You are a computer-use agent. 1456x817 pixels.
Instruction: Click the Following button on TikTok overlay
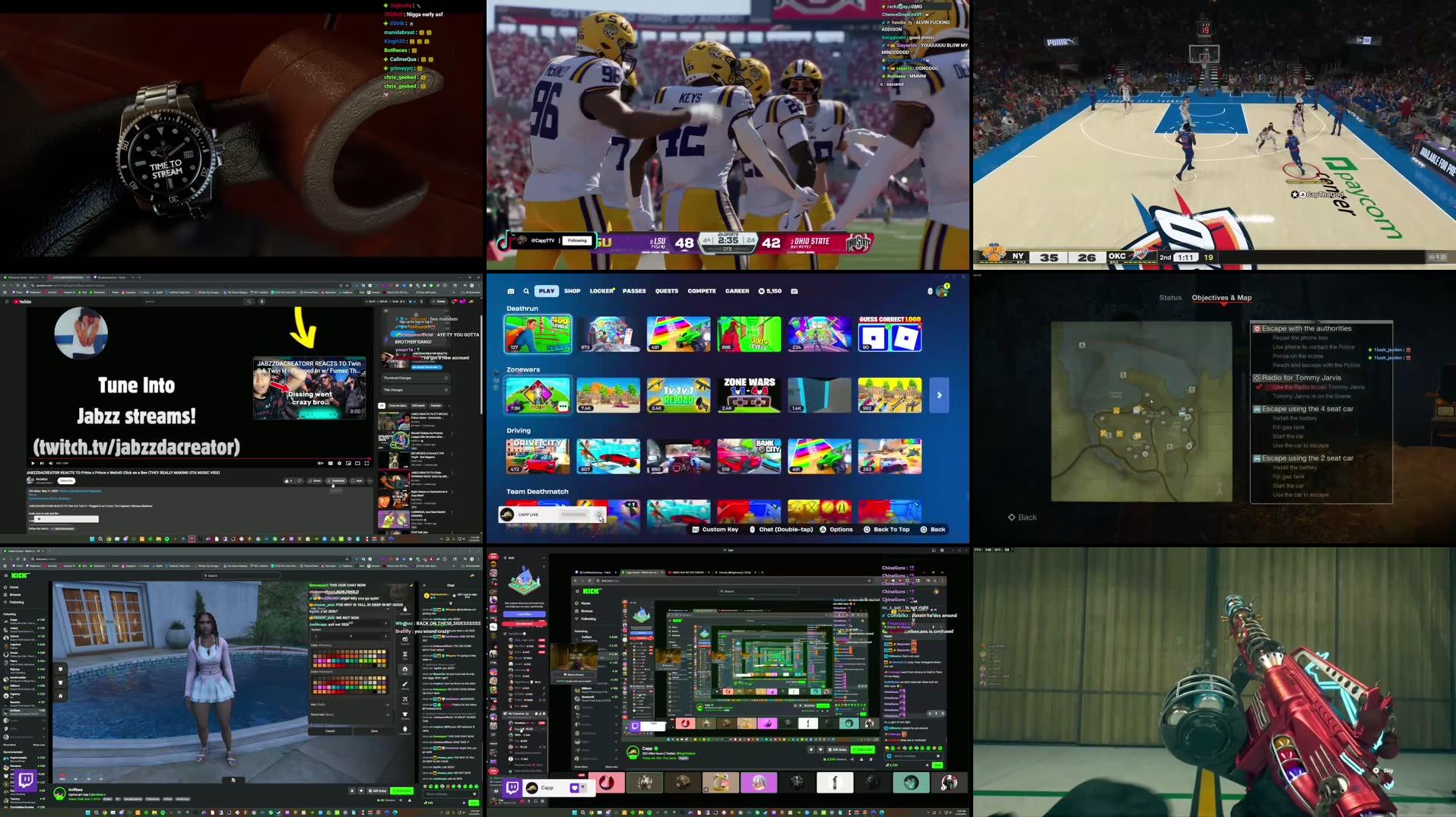pos(578,241)
